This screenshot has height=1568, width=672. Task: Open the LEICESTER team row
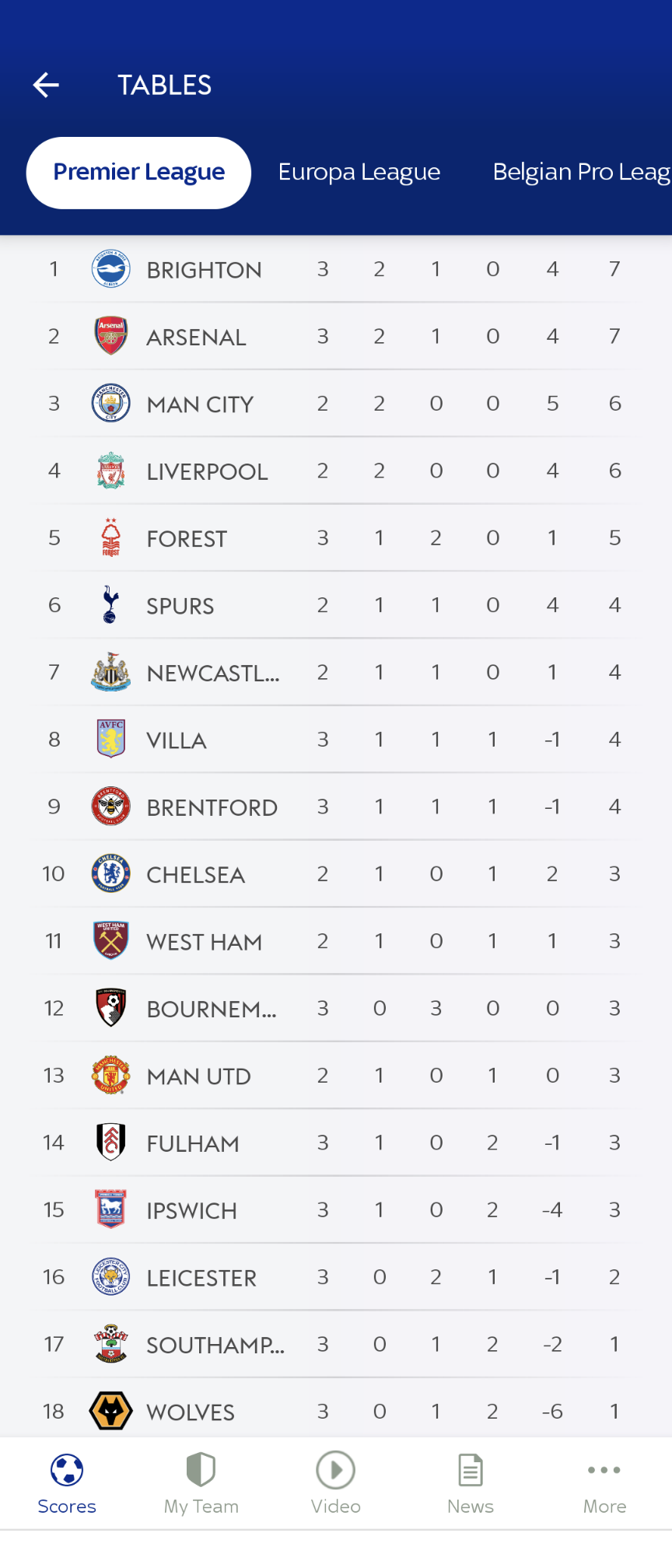[x=336, y=1277]
